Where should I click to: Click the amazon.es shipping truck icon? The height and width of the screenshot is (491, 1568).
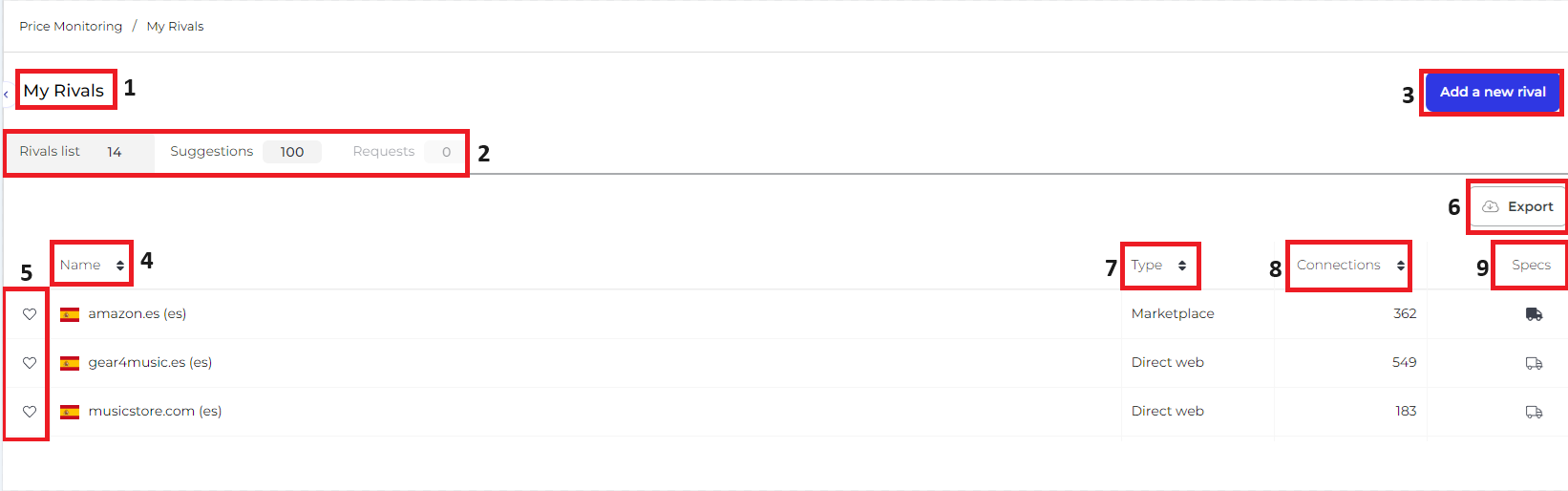coord(1534,314)
